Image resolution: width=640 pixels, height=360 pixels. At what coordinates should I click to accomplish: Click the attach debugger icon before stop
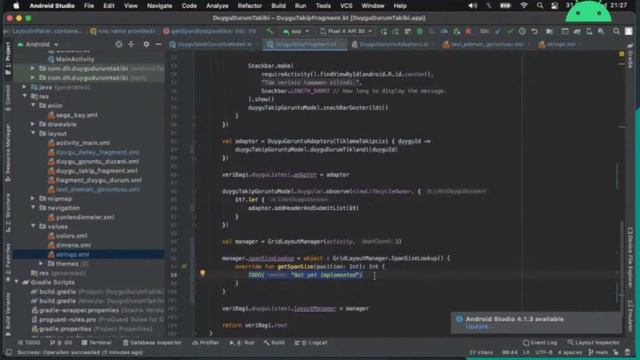(x=456, y=31)
